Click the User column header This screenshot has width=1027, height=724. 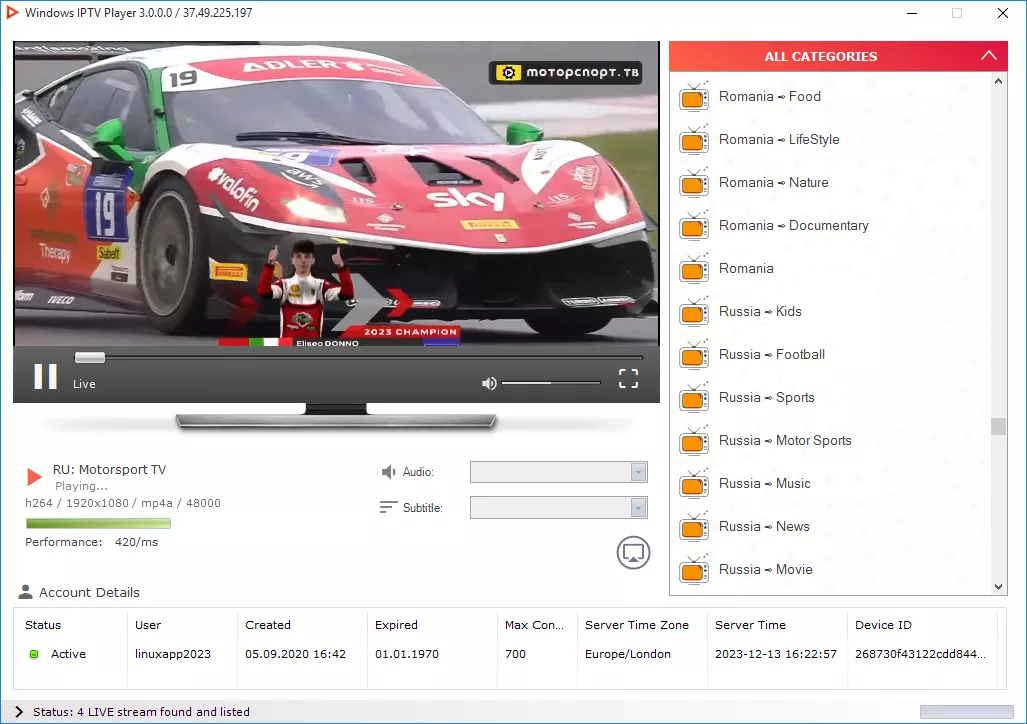148,625
